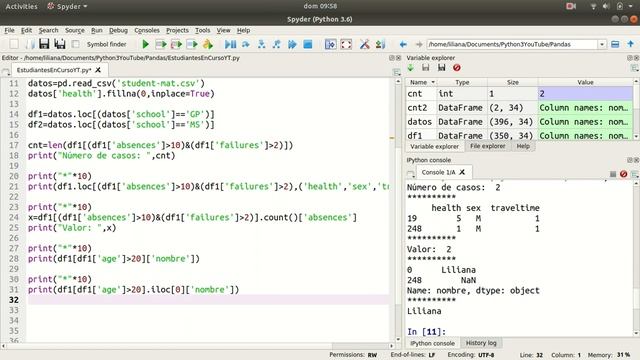Switch to File explorer tab
Viewport: 640px width, 360px height.
[487, 146]
